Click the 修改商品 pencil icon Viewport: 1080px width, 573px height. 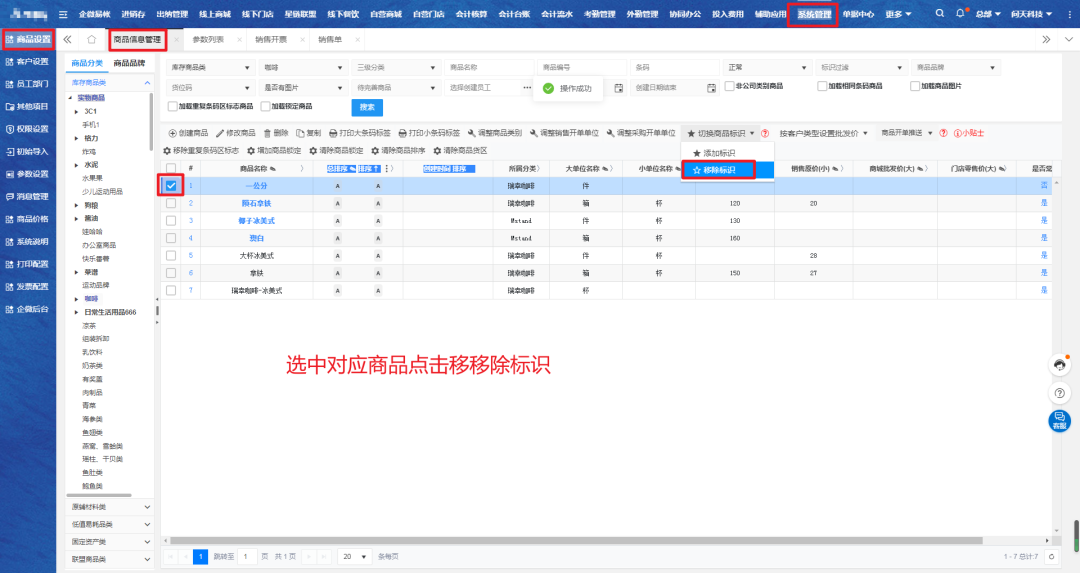[220, 133]
